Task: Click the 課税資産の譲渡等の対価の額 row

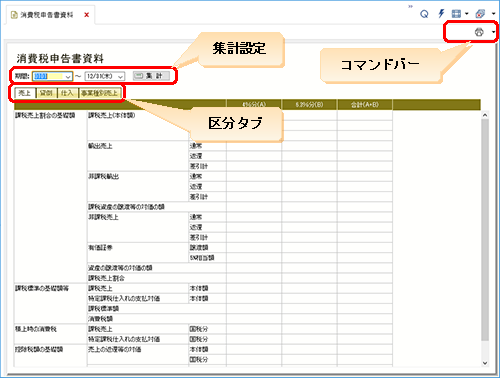Action: tap(126, 207)
